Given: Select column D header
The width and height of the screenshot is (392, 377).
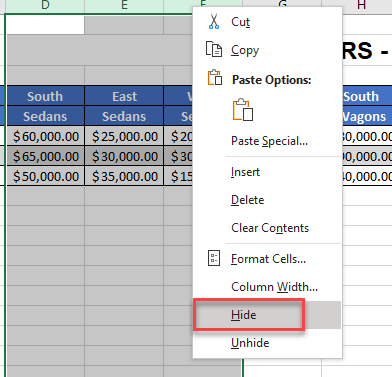Looking at the screenshot, I should [x=45, y=6].
